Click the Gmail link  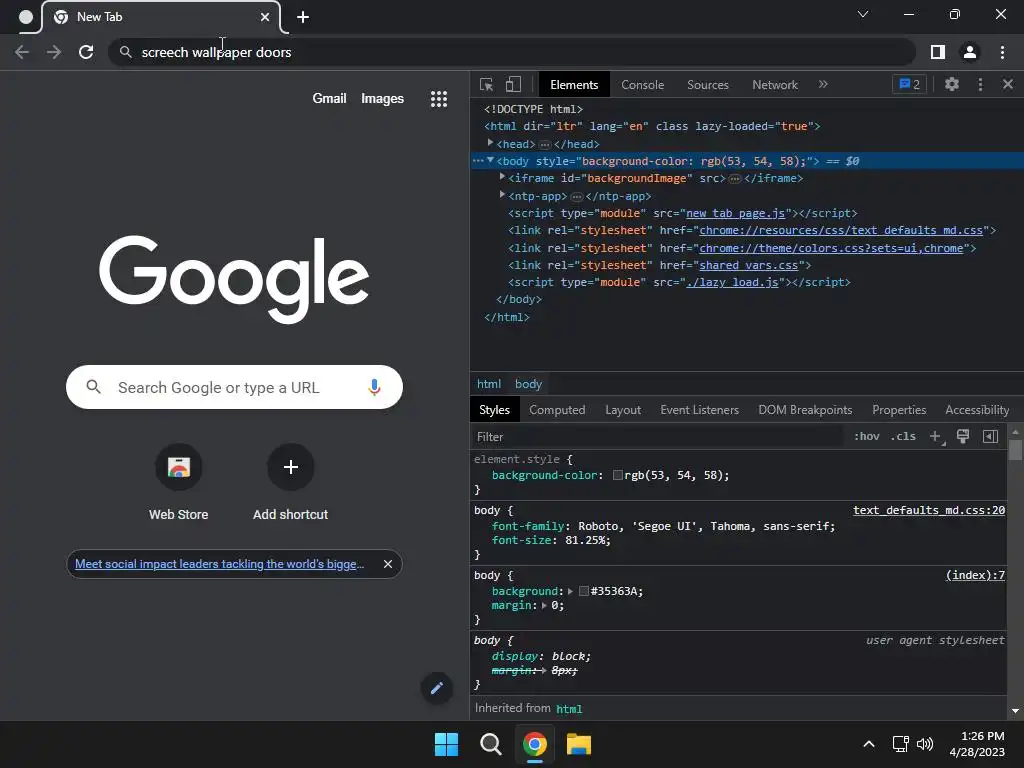pyautogui.click(x=329, y=99)
